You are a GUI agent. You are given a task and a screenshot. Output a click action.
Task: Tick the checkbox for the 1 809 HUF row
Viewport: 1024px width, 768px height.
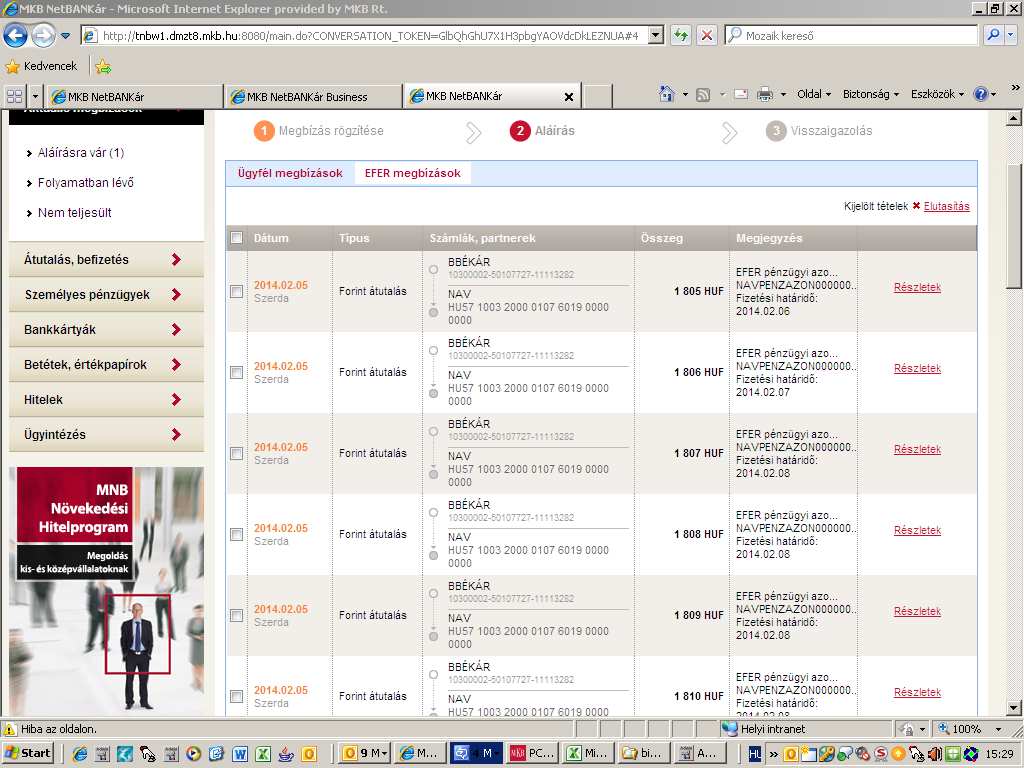(236, 615)
